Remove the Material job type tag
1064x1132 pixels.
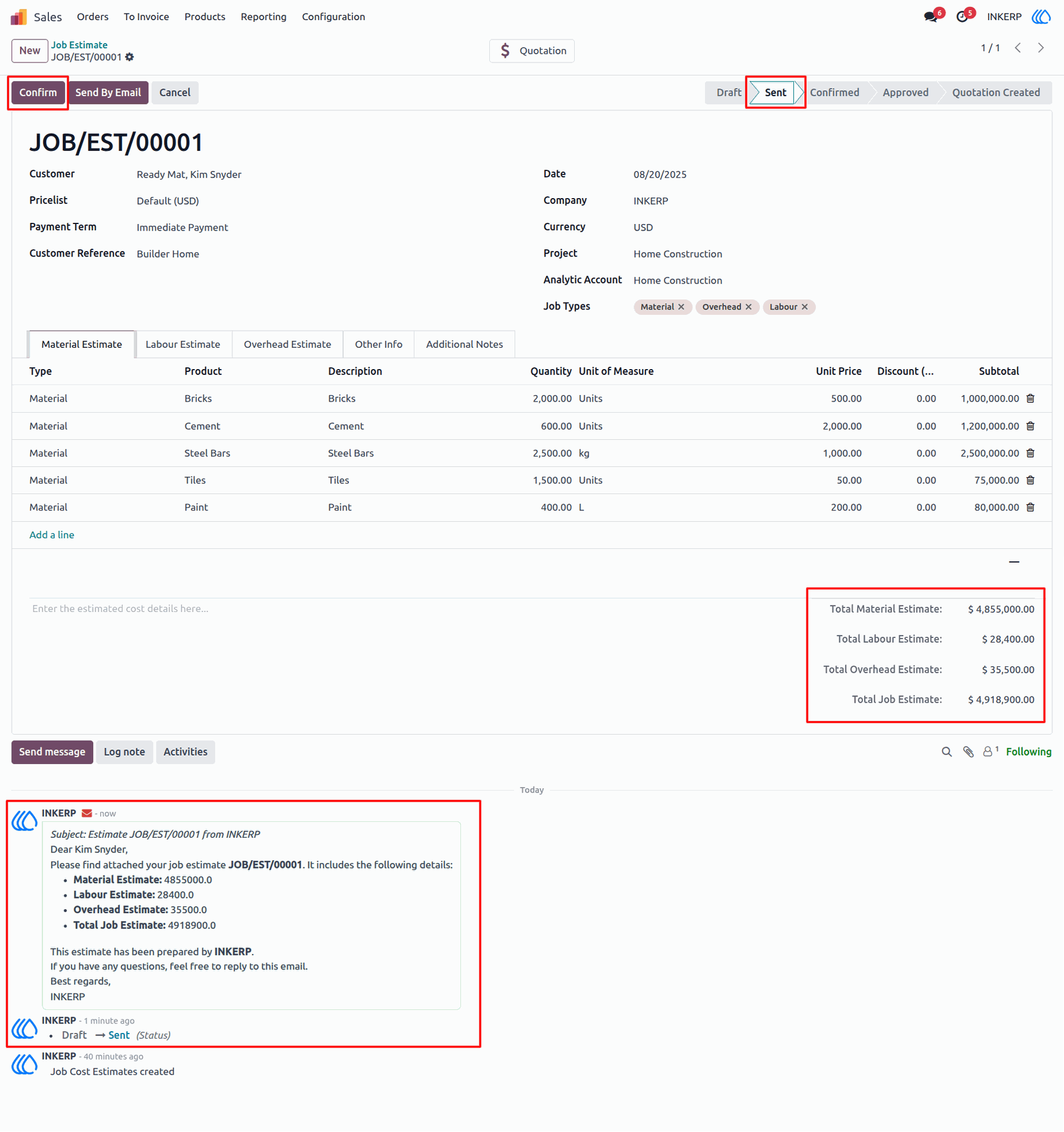click(x=681, y=307)
